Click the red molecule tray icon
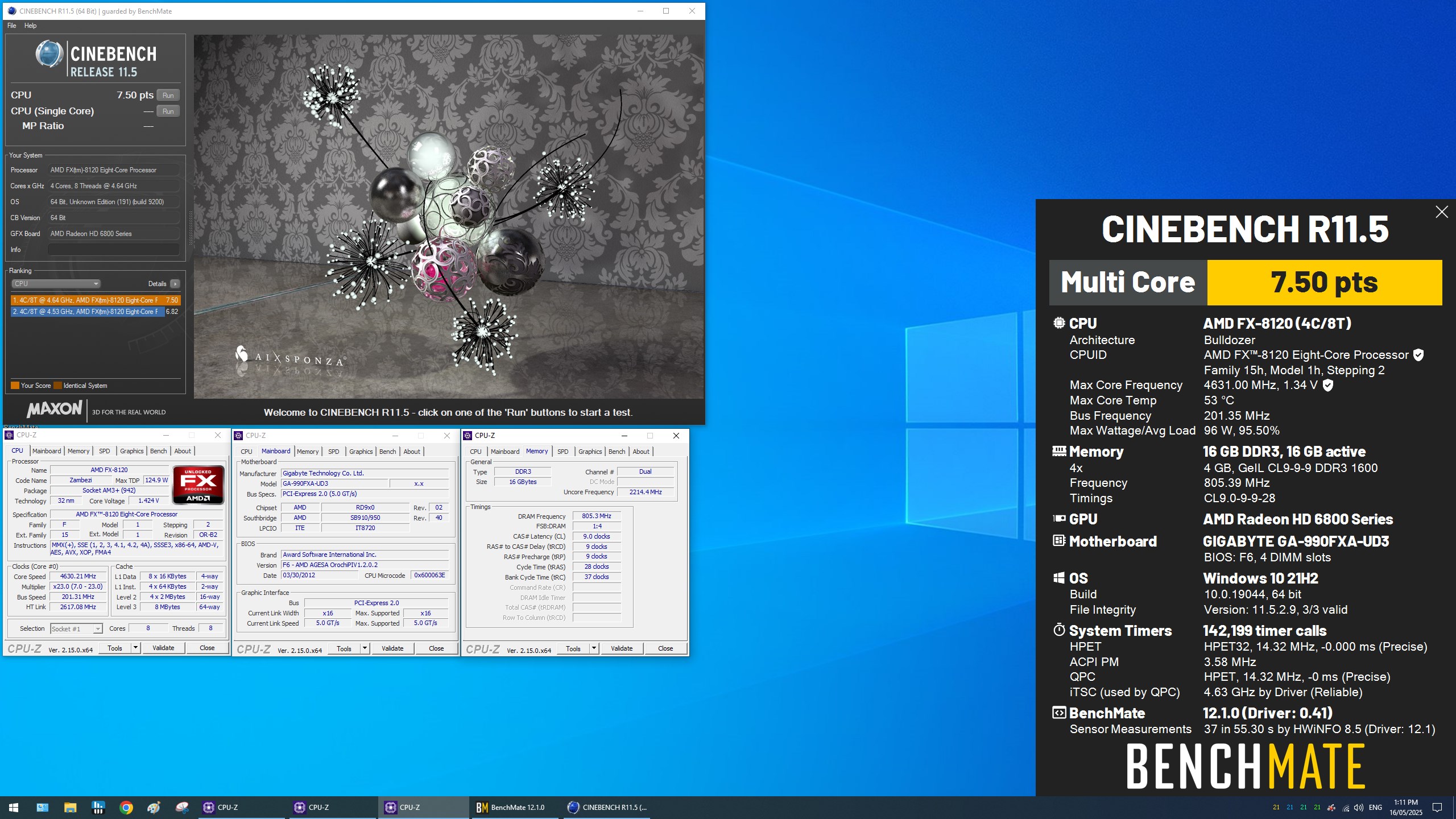 [1331, 807]
